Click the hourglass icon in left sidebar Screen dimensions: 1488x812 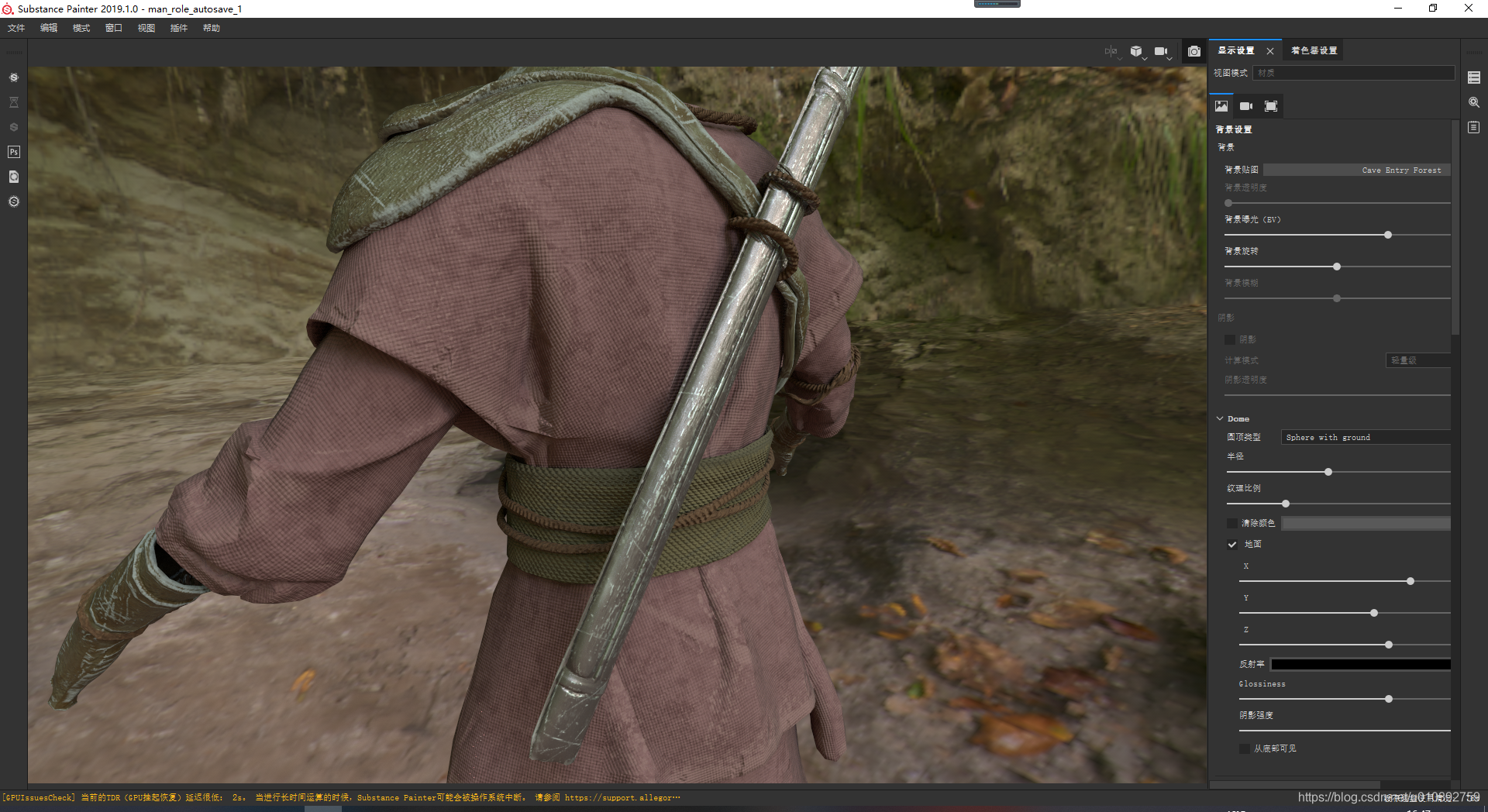click(13, 102)
